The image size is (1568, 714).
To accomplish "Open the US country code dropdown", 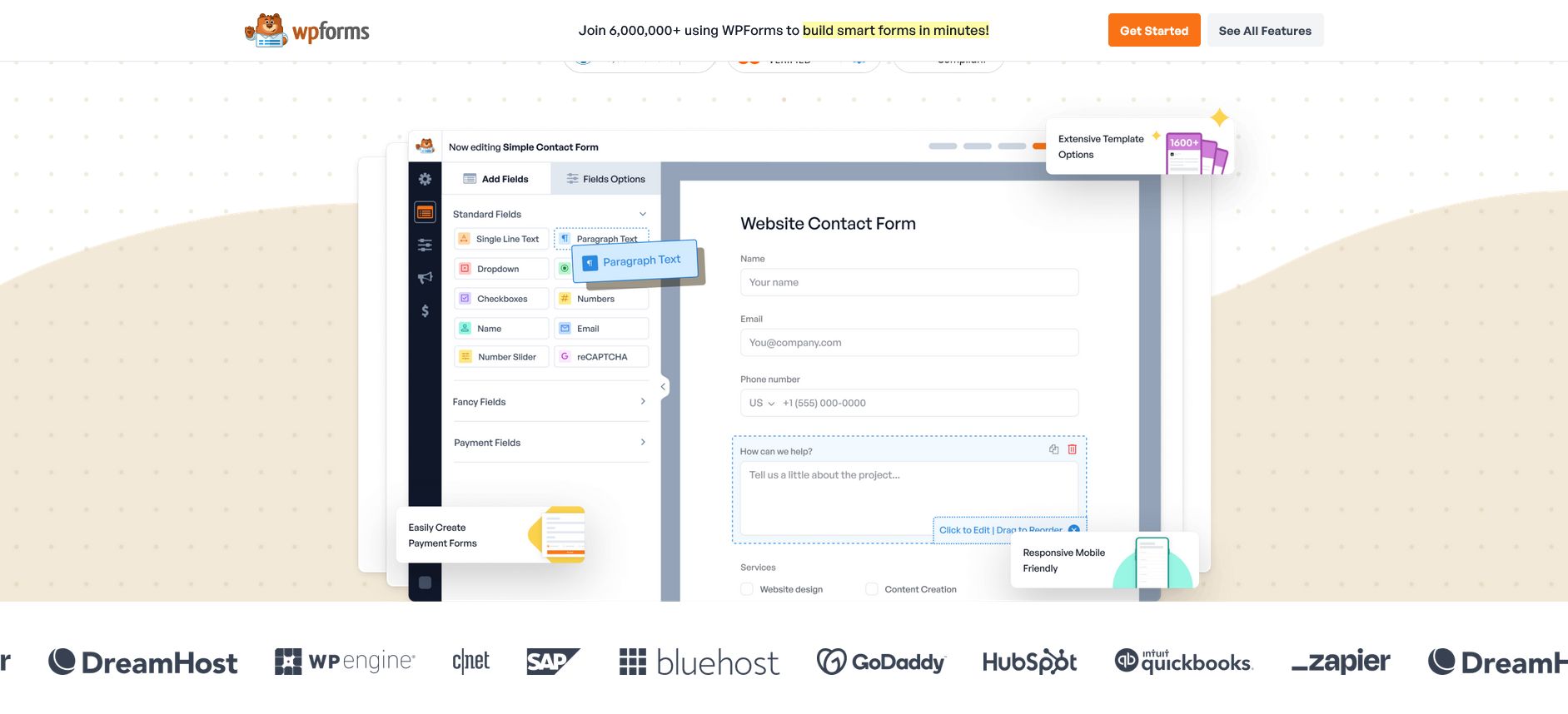I will tap(761, 403).
